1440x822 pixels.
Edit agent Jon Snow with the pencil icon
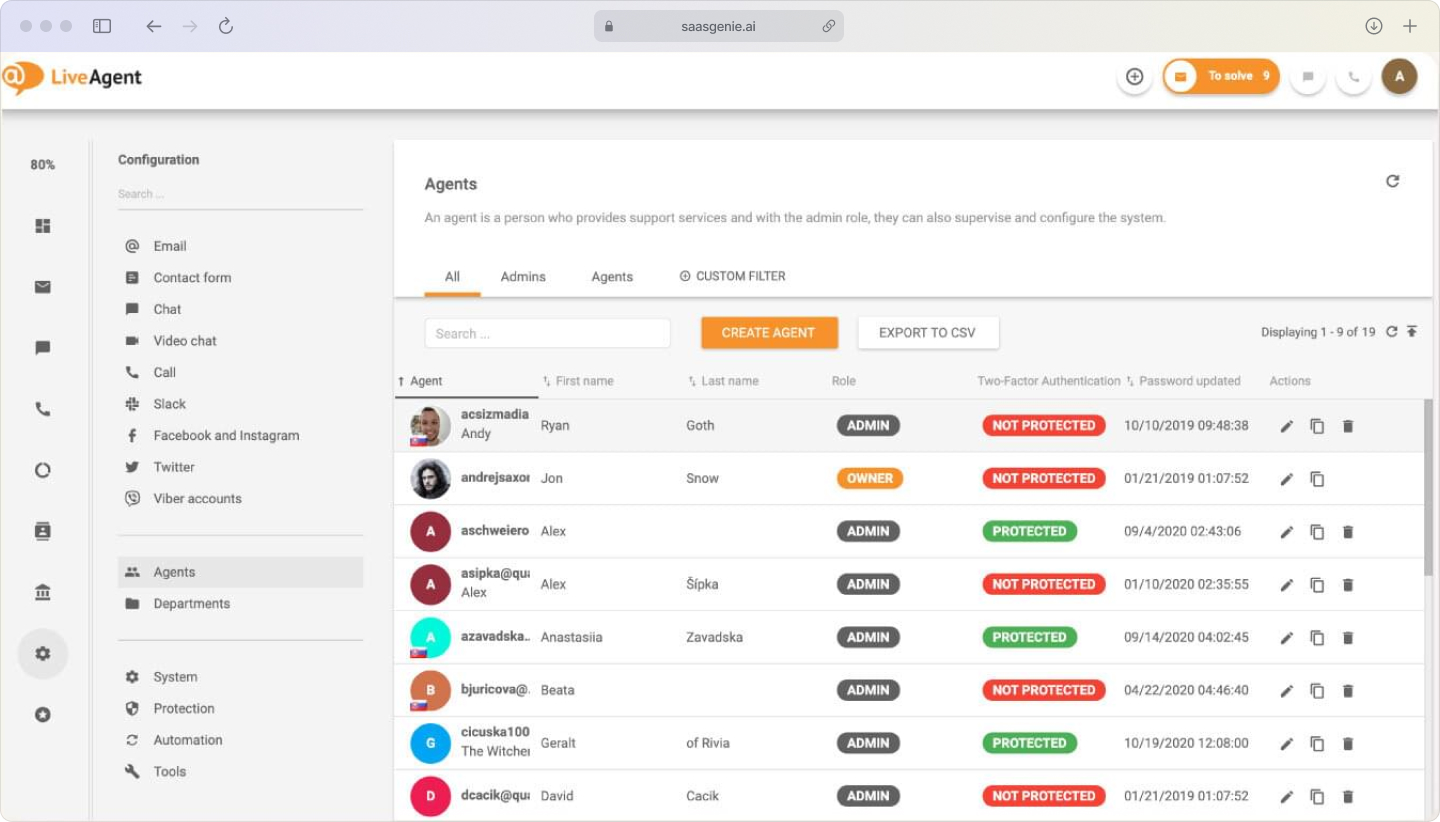(1286, 478)
